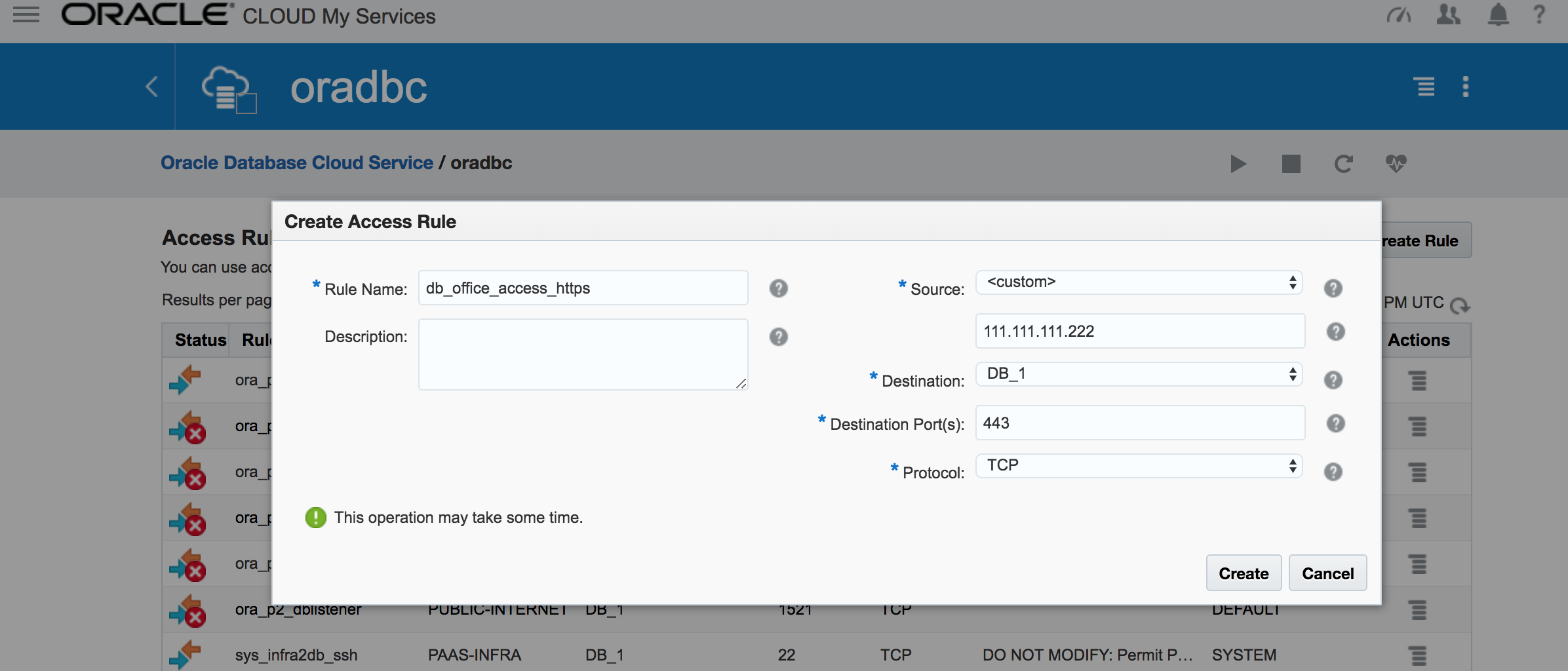Click the stop service square icon
The height and width of the screenshot is (671, 1568).
[x=1291, y=164]
